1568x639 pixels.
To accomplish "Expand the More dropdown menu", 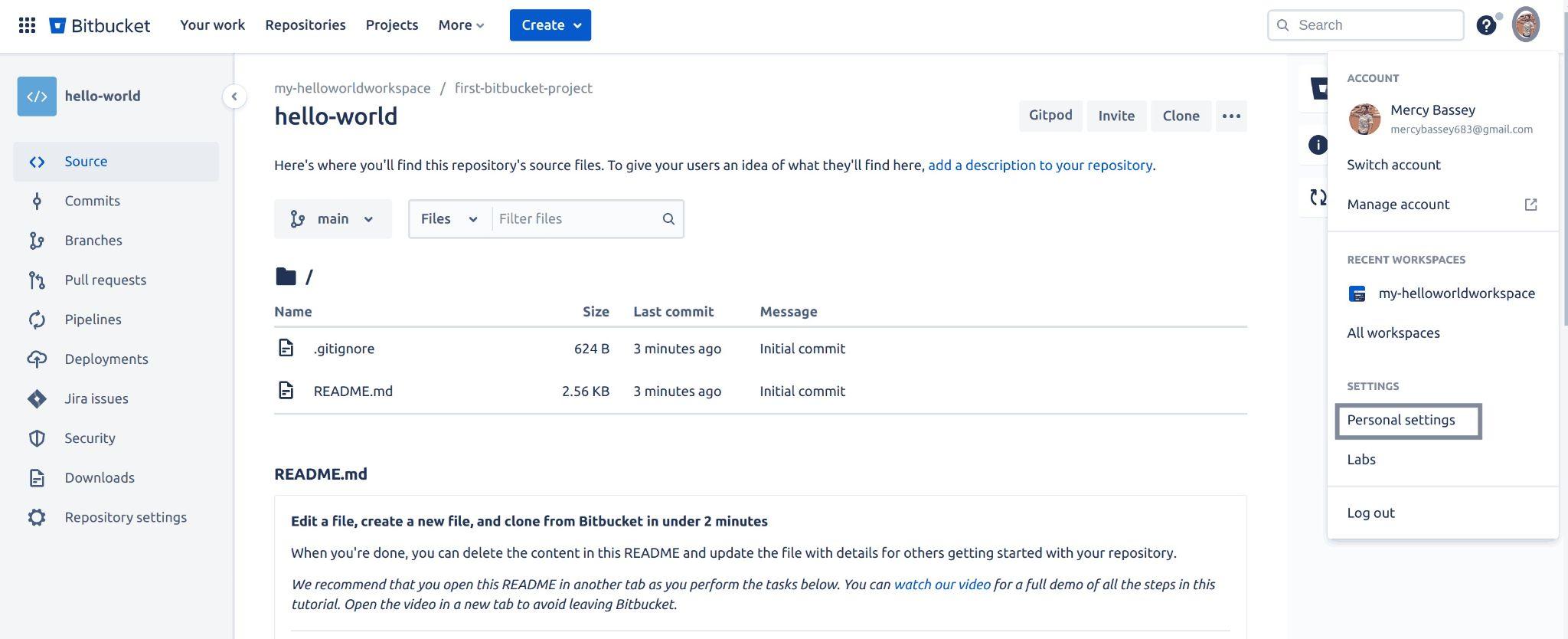I will tap(461, 25).
